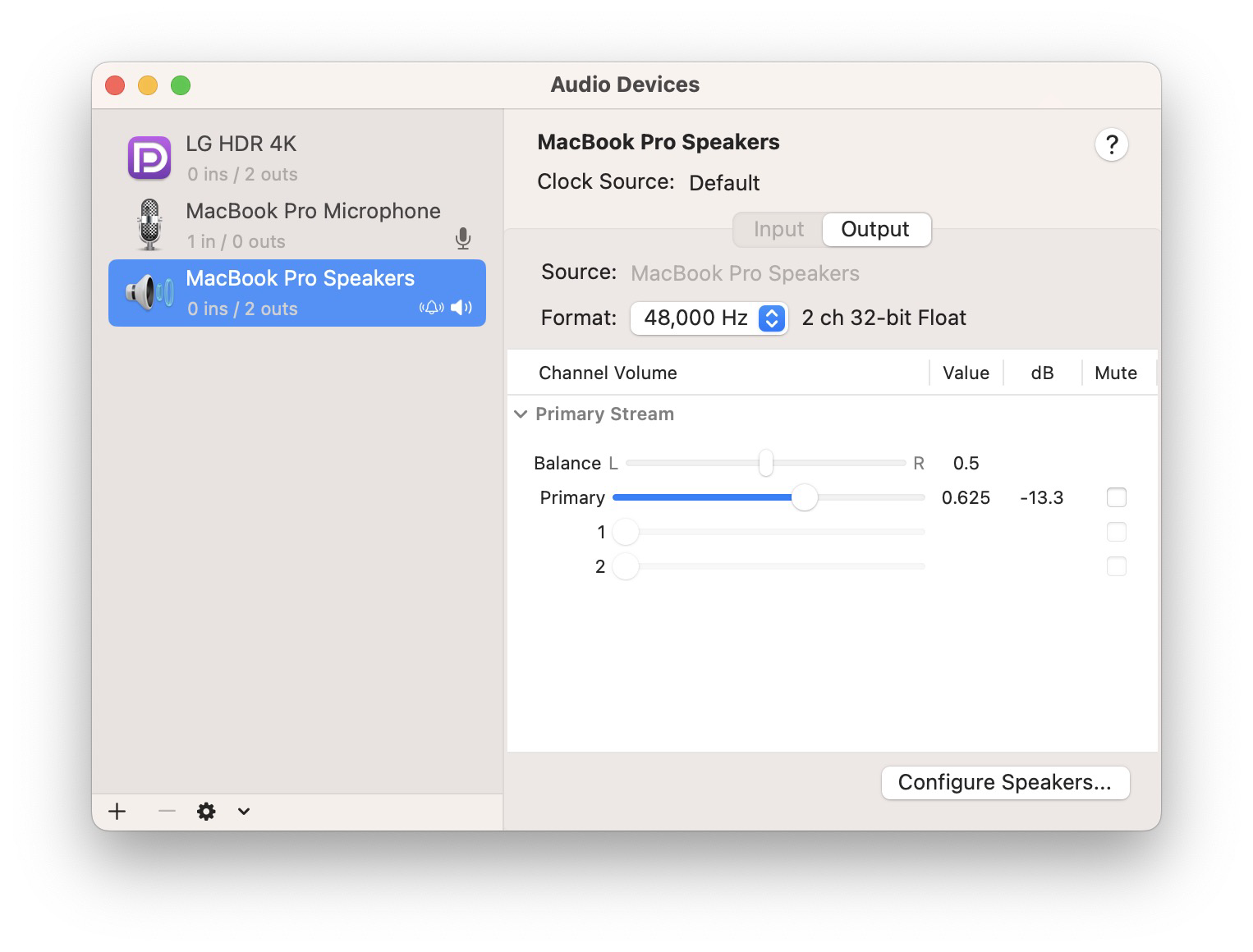Image resolution: width=1253 pixels, height=952 pixels.
Task: Minimize the Audio Devices window
Action: pyautogui.click(x=148, y=85)
